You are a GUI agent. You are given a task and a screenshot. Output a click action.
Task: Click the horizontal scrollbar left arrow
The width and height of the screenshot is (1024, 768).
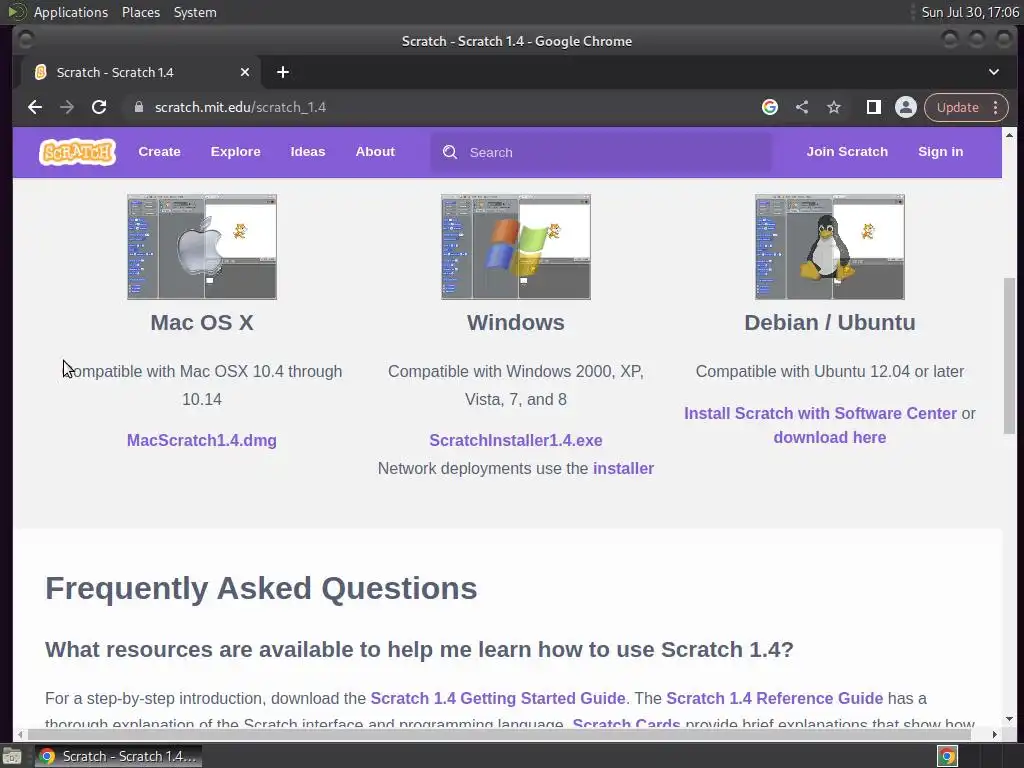pyautogui.click(x=20, y=734)
